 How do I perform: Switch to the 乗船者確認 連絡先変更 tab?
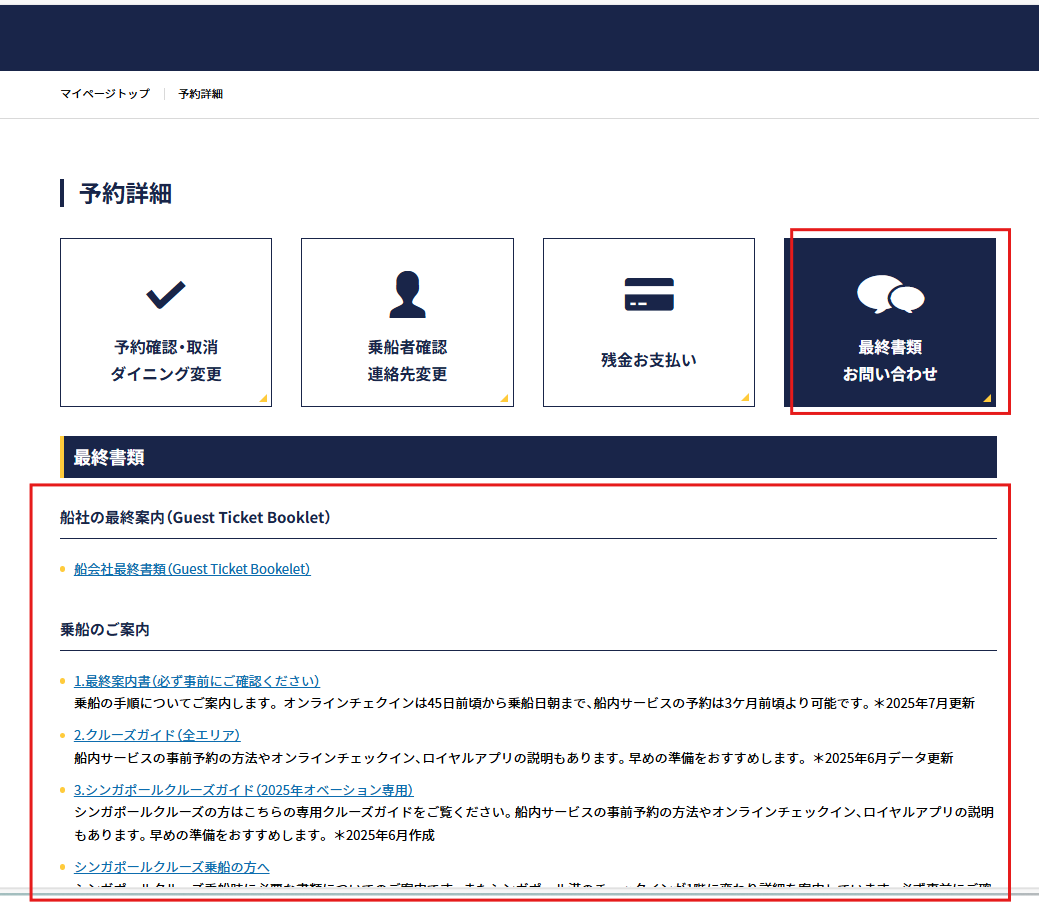point(407,361)
